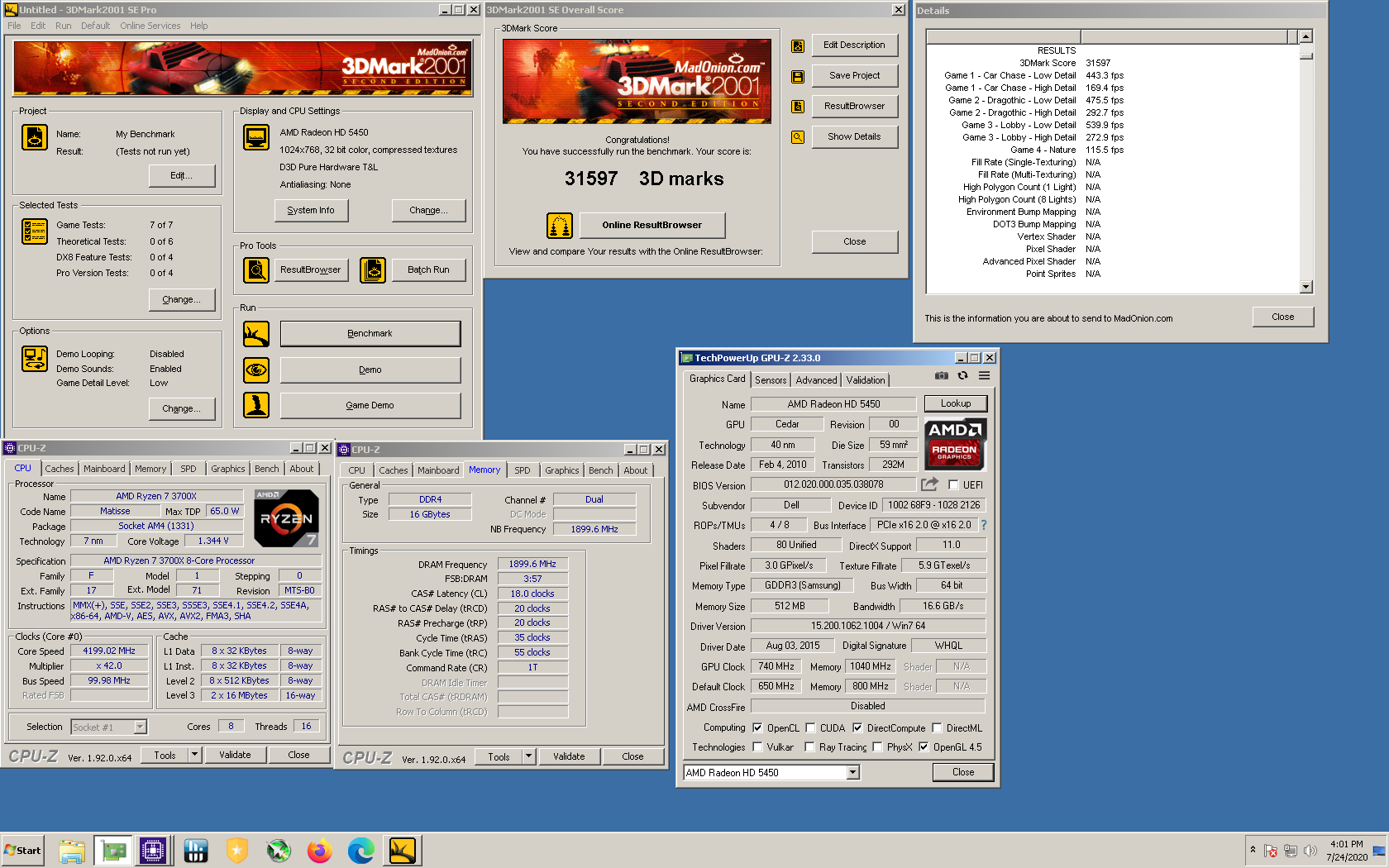The image size is (1389, 868).
Task: Open the Bench tab in left CPU-Z window
Action: point(266,469)
